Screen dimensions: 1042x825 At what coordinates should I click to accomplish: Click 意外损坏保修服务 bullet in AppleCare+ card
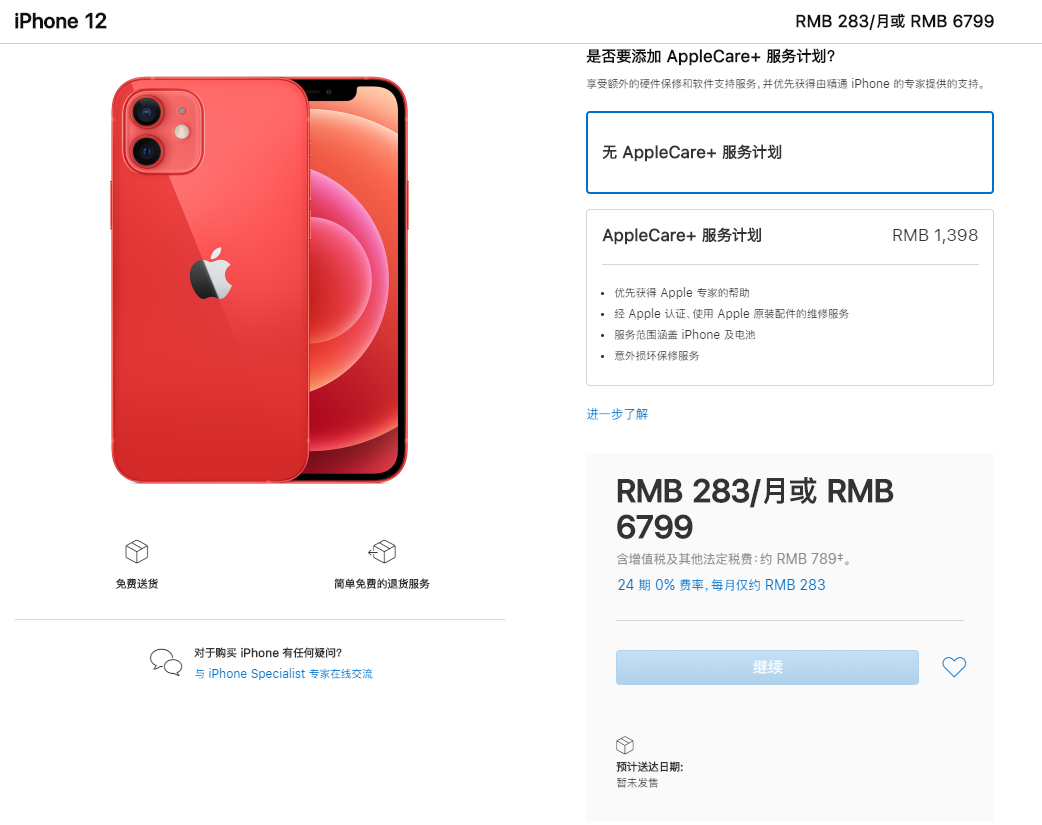[x=657, y=356]
